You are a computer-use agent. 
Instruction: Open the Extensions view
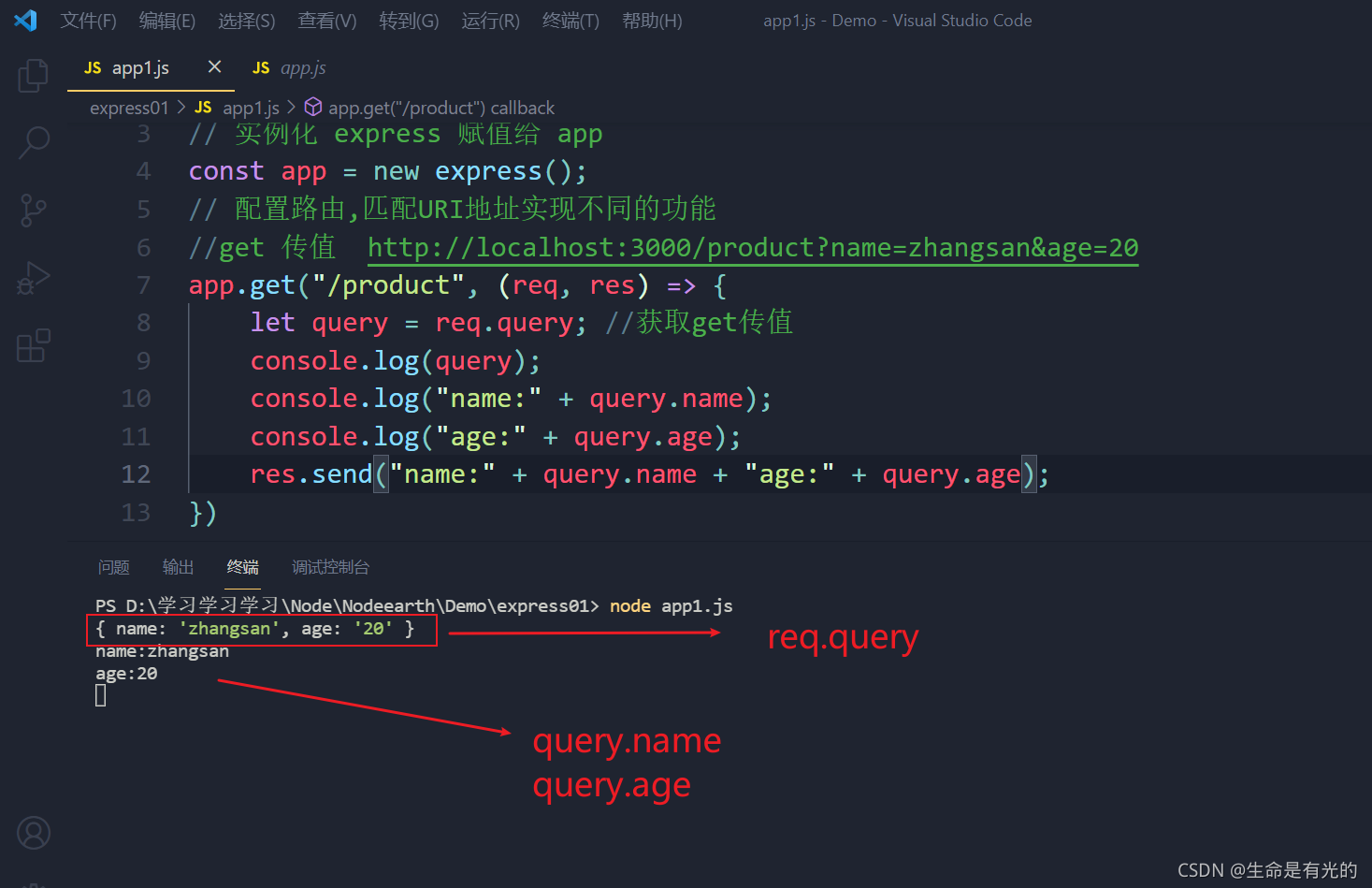(33, 345)
